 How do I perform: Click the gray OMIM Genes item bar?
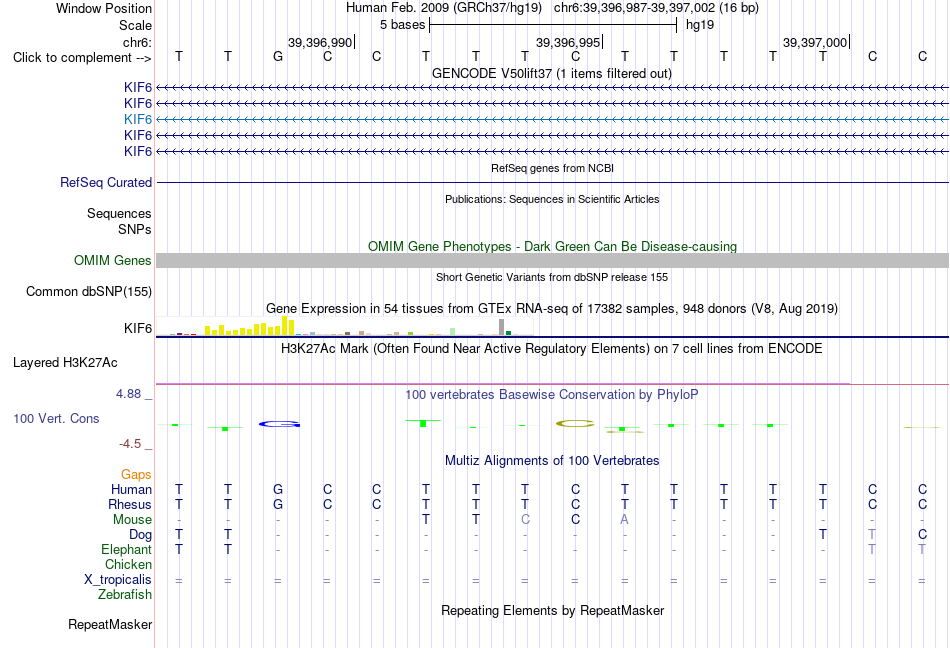(x=552, y=260)
